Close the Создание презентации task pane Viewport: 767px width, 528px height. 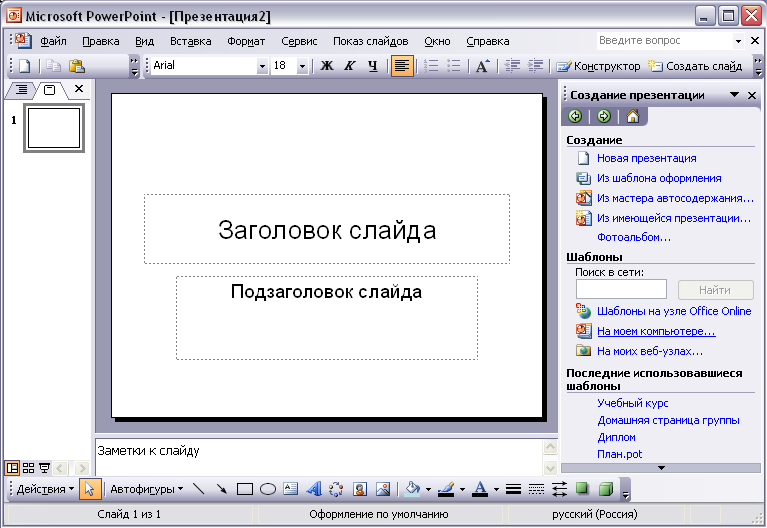tap(752, 95)
